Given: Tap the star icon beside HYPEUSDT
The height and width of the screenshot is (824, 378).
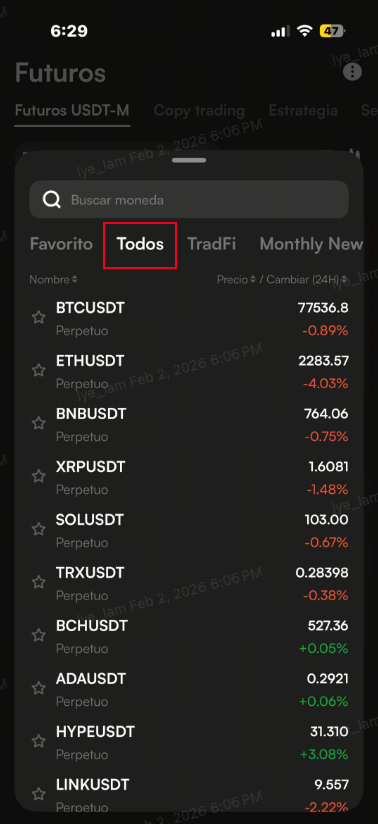Looking at the screenshot, I should [38, 741].
